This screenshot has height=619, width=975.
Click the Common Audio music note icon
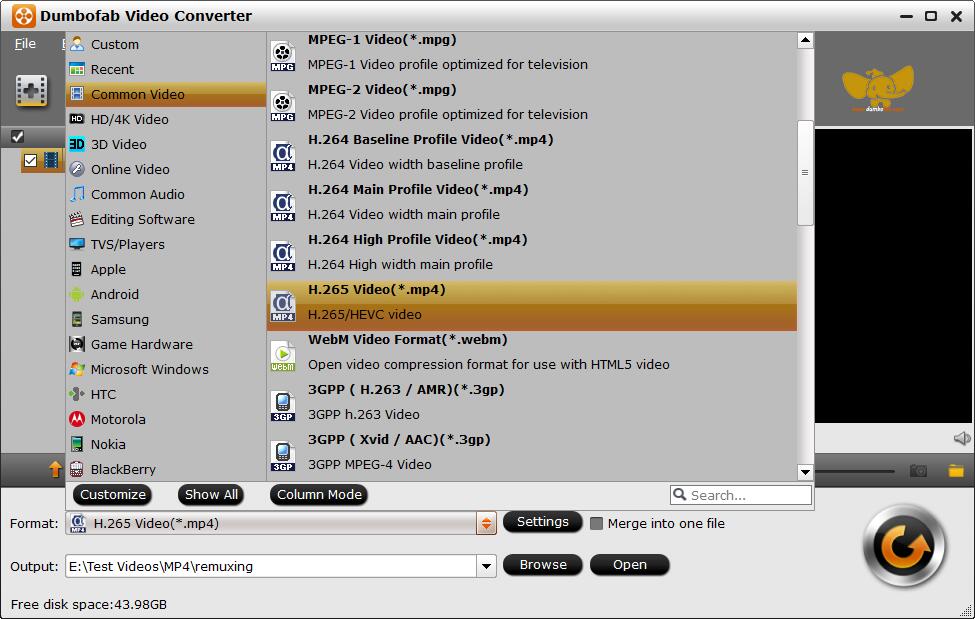point(76,193)
